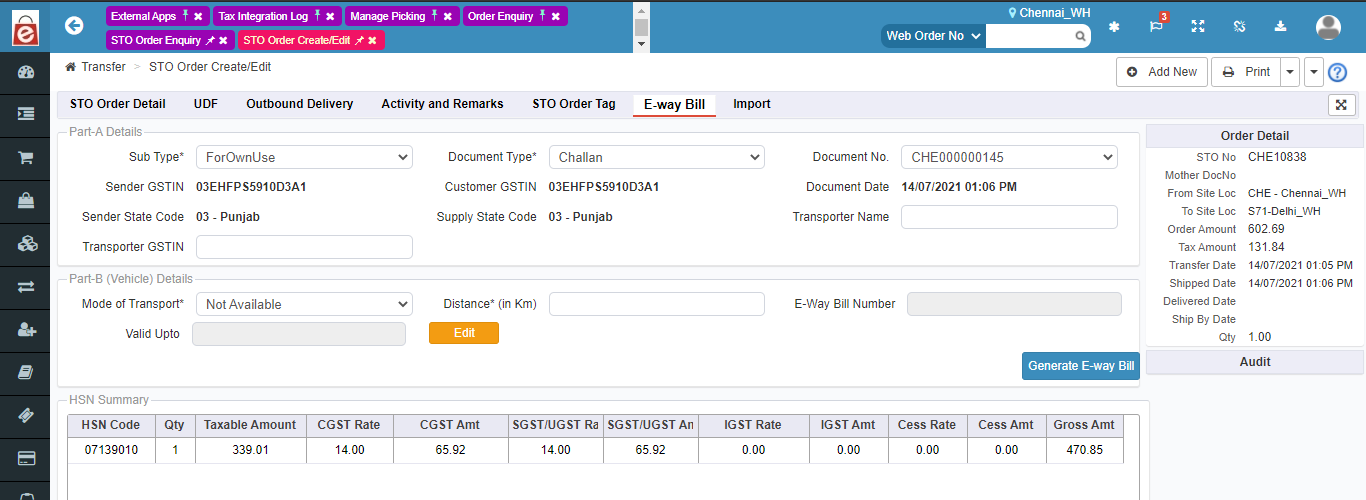This screenshot has height=500, width=1366.
Task: Switch to STO Order Tag tab
Action: (x=574, y=104)
